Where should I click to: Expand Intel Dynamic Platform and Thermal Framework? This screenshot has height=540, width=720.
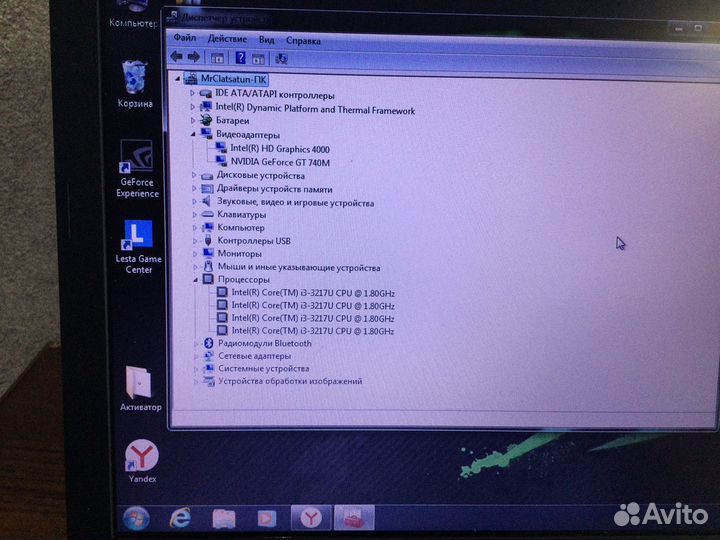(x=193, y=107)
